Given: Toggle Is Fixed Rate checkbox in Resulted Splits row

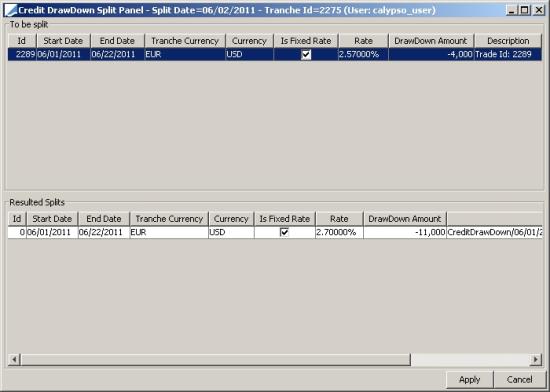Looking at the screenshot, I should [284, 232].
